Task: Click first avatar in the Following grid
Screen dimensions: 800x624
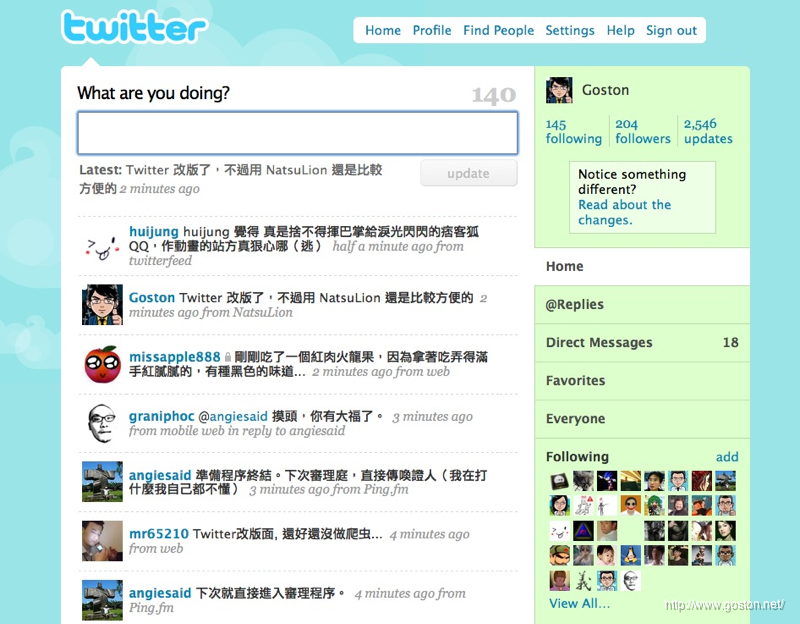Action: (559, 481)
